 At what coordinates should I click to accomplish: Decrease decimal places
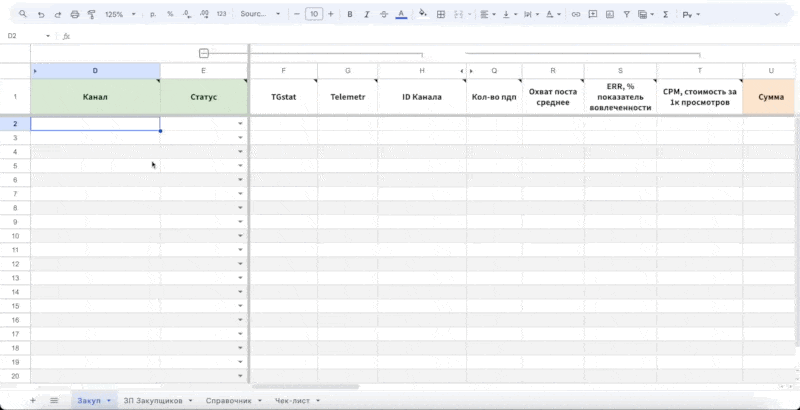[187, 14]
